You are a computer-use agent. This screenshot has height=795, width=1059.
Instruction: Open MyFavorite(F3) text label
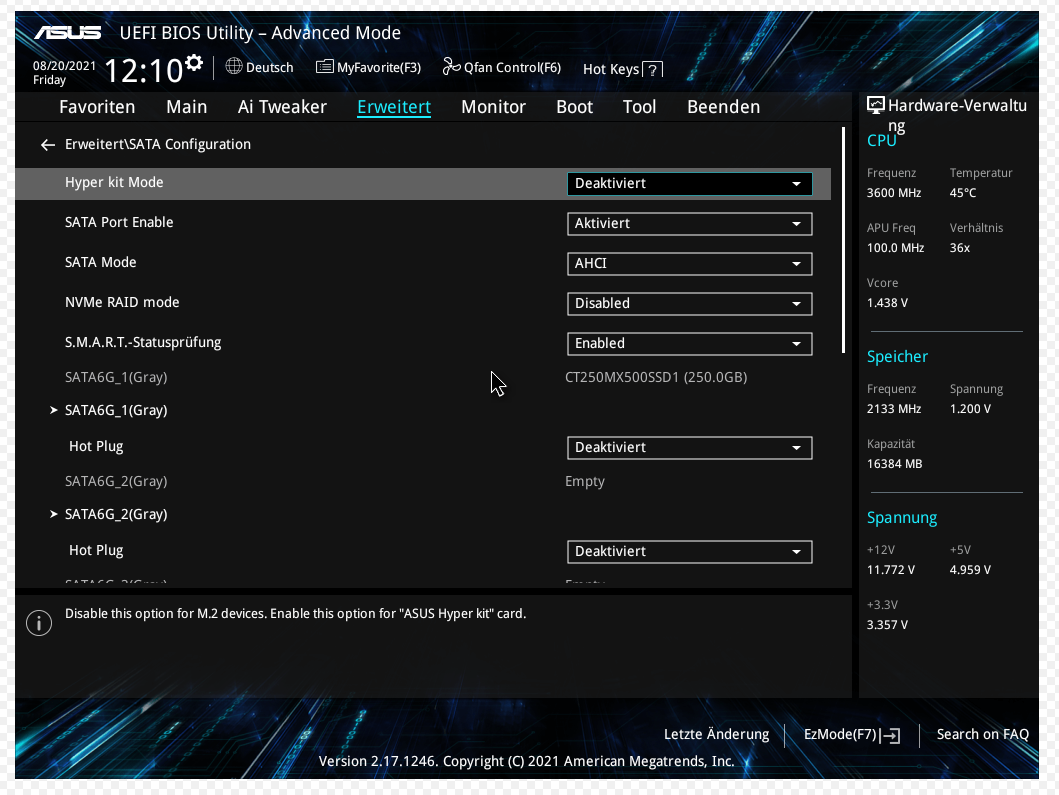coord(379,68)
